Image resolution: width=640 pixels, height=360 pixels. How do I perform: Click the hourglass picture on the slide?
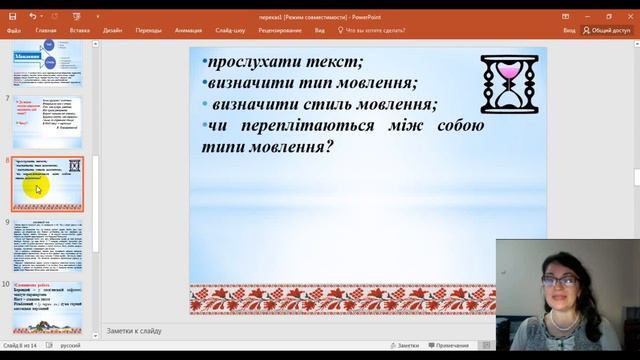pos(509,84)
